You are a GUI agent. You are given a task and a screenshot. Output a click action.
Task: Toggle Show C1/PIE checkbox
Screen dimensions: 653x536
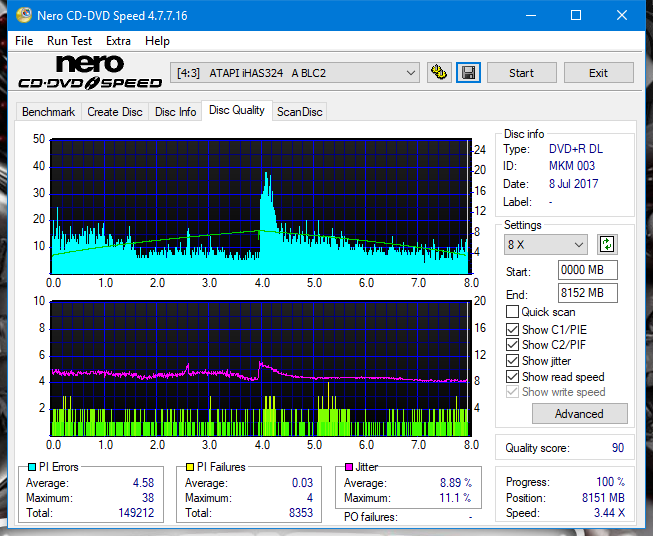512,329
